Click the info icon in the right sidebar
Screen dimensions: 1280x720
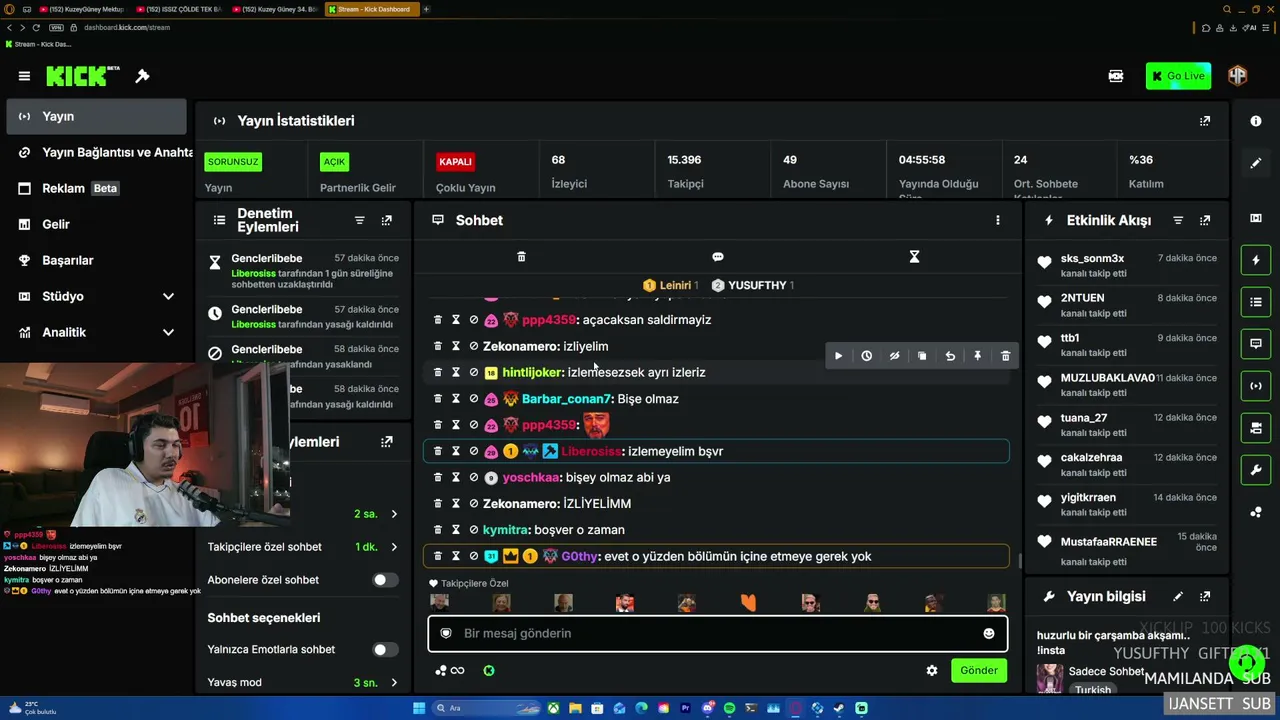[x=1256, y=121]
